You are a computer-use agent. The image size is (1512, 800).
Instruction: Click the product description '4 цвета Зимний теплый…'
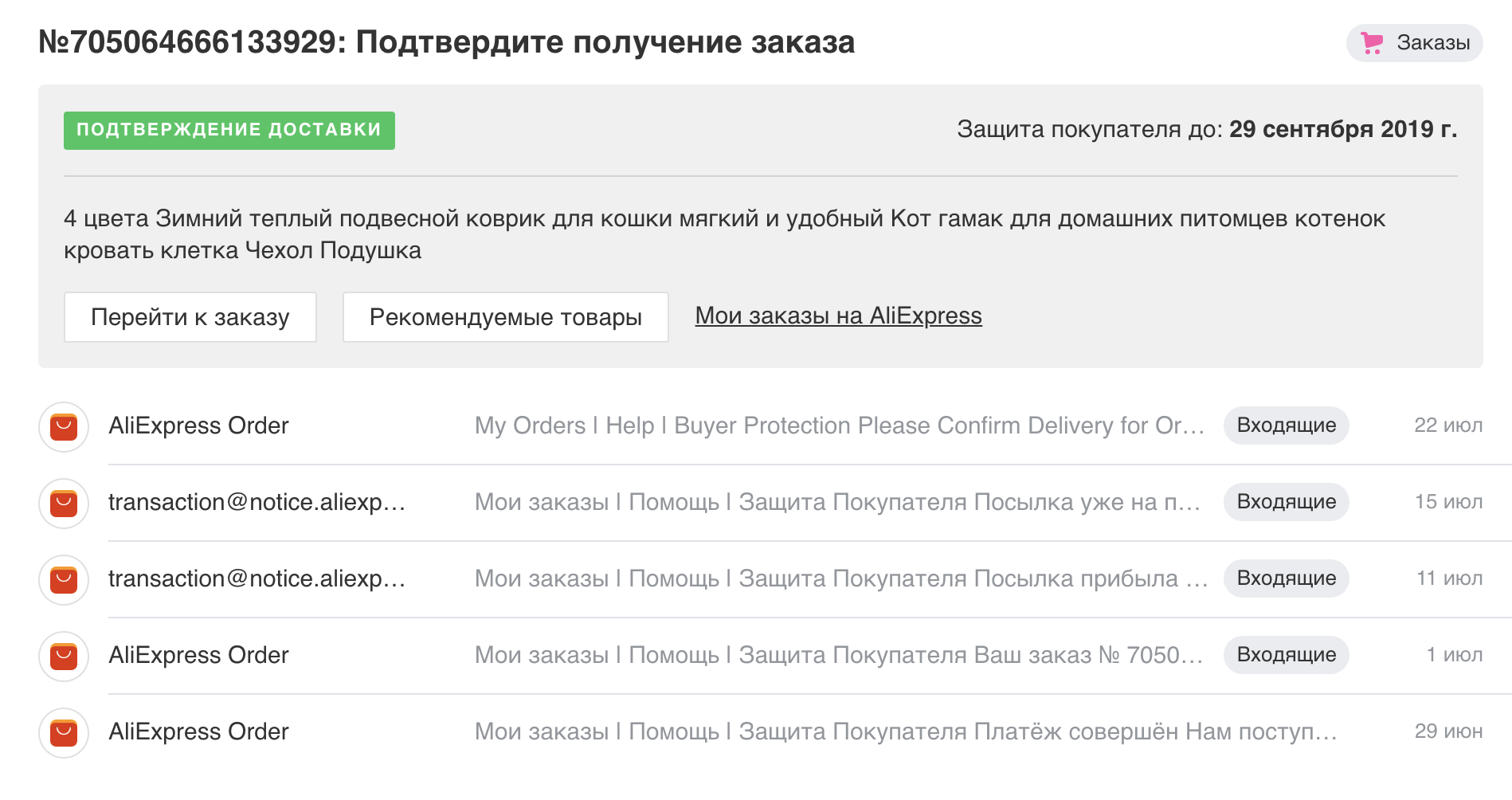724,234
